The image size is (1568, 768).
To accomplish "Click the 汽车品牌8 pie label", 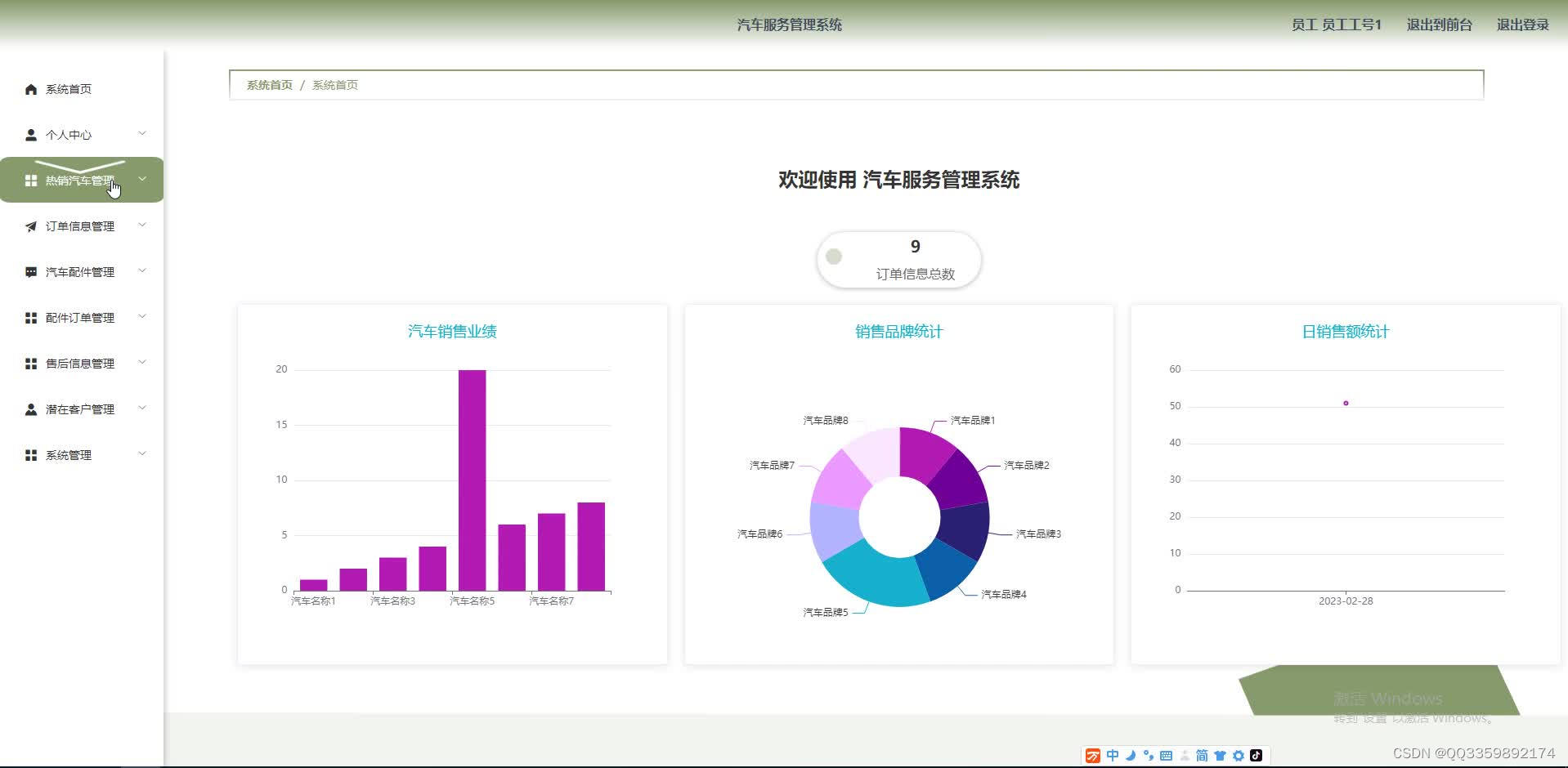I will 826,421.
